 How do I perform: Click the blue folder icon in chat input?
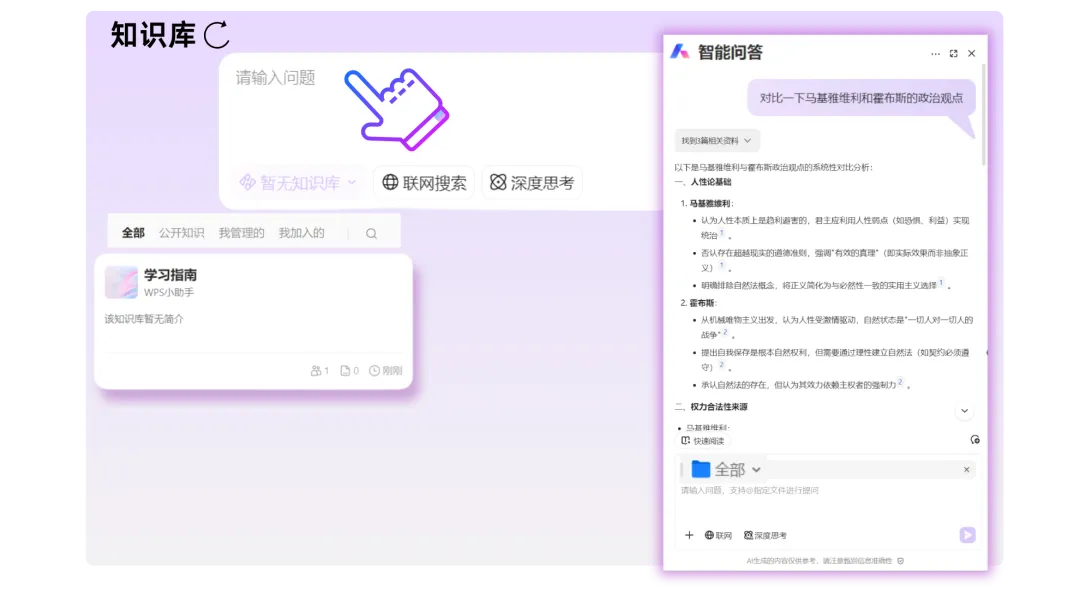coord(700,469)
